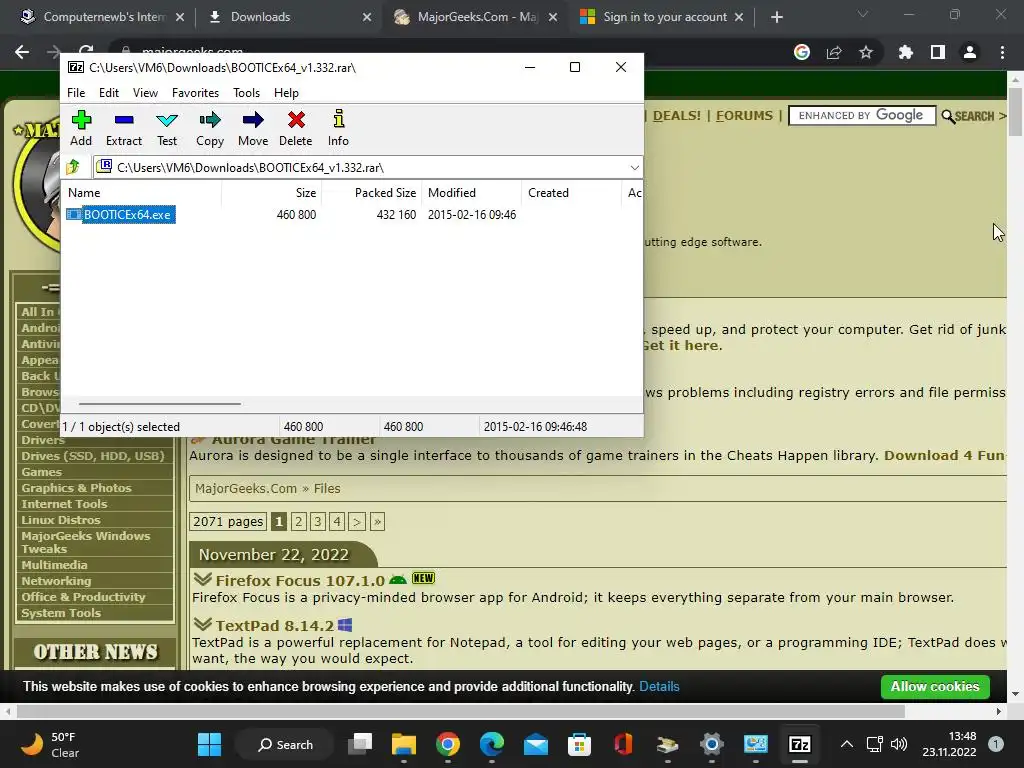Image resolution: width=1024 pixels, height=768 pixels.
Task: Click the Allow cookies button
Action: tap(935, 686)
